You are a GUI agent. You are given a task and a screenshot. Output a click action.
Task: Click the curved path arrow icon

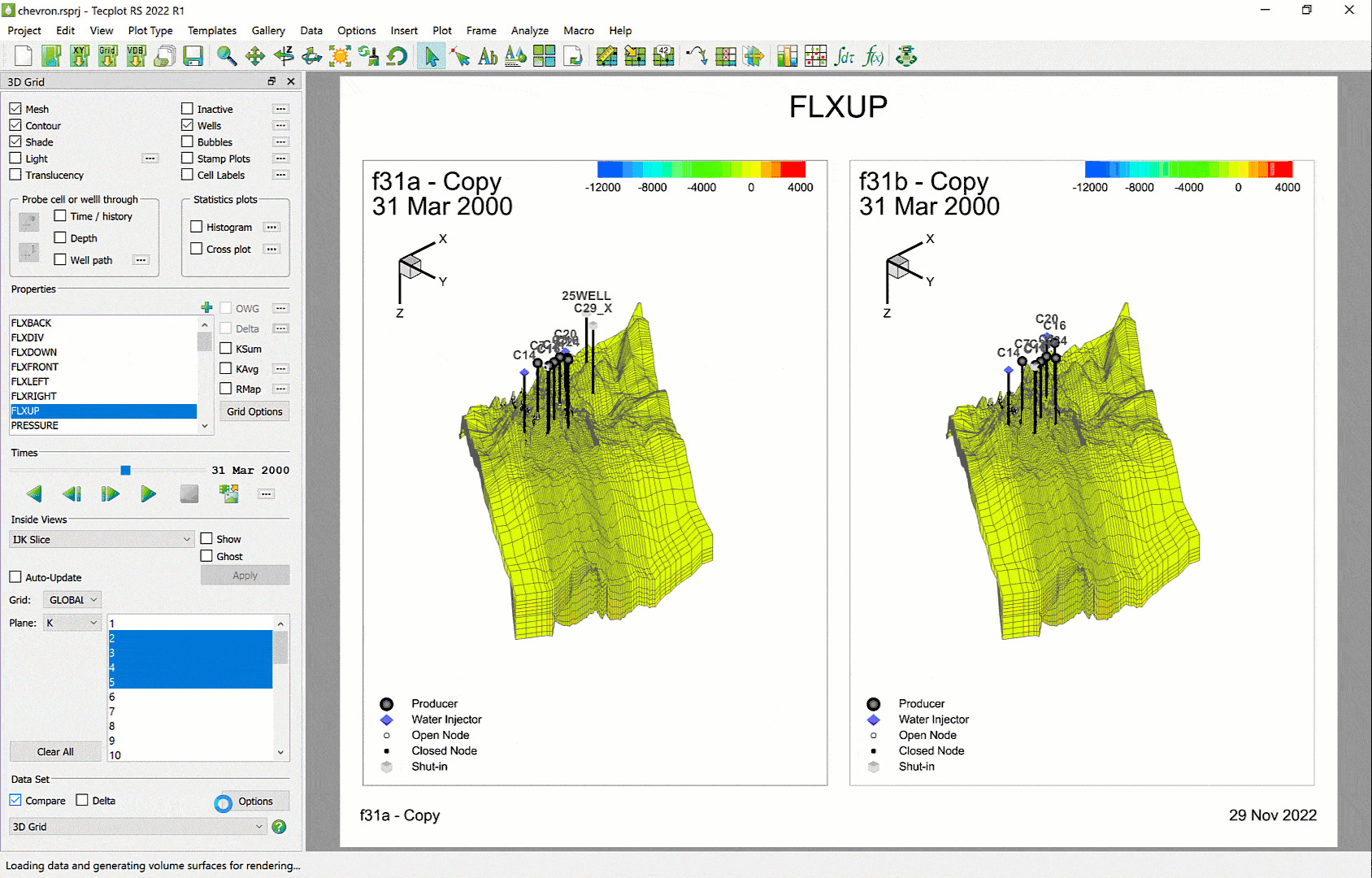697,56
